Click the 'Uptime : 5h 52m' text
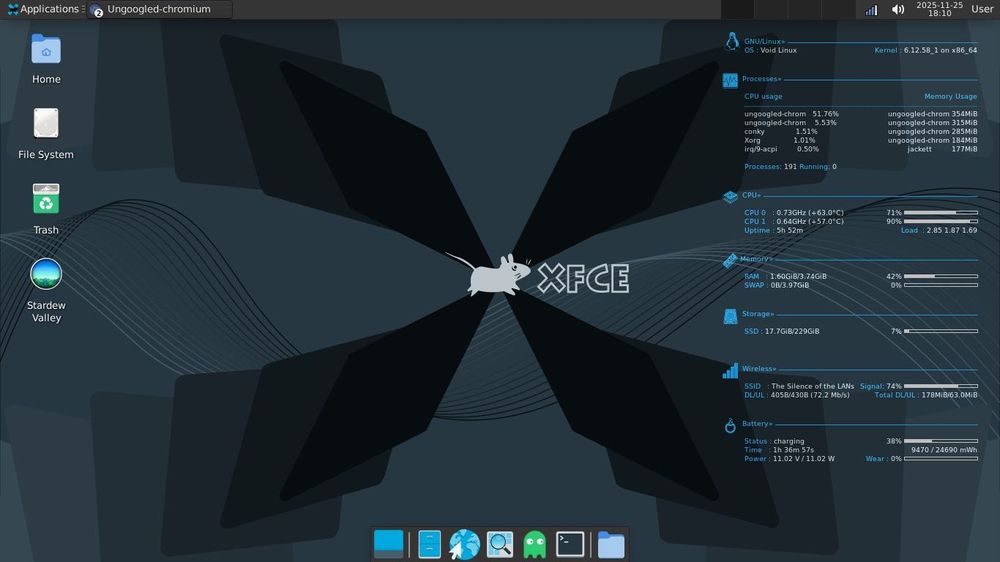1000x562 pixels. pos(774,230)
